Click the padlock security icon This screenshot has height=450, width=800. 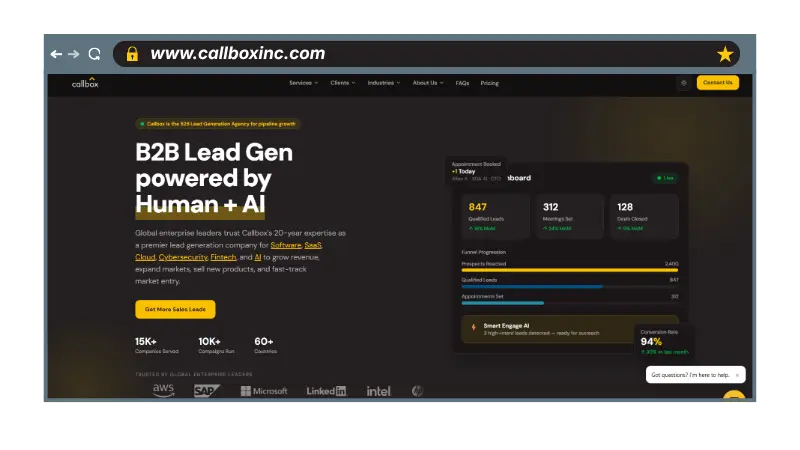tap(132, 54)
